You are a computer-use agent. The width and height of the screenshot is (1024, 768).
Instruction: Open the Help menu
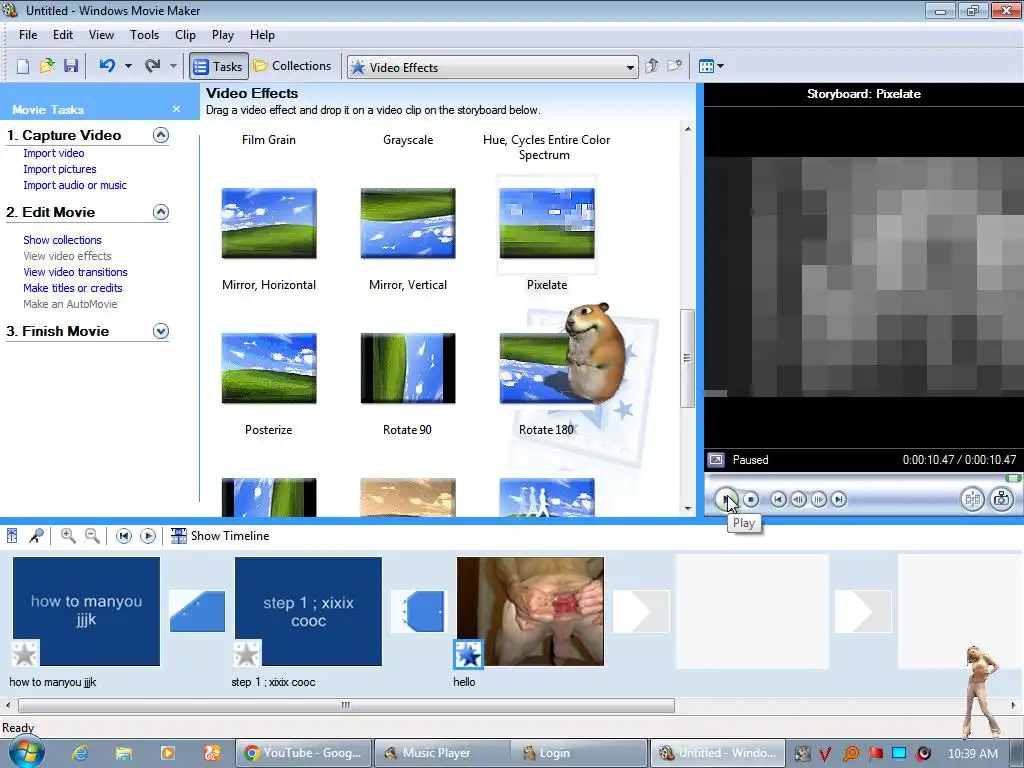pyautogui.click(x=263, y=35)
